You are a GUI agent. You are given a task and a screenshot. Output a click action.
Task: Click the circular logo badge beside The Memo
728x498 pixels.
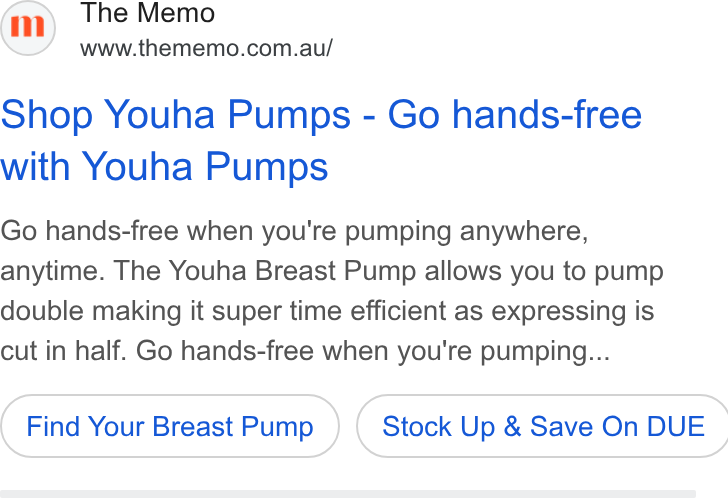[x=28, y=28]
